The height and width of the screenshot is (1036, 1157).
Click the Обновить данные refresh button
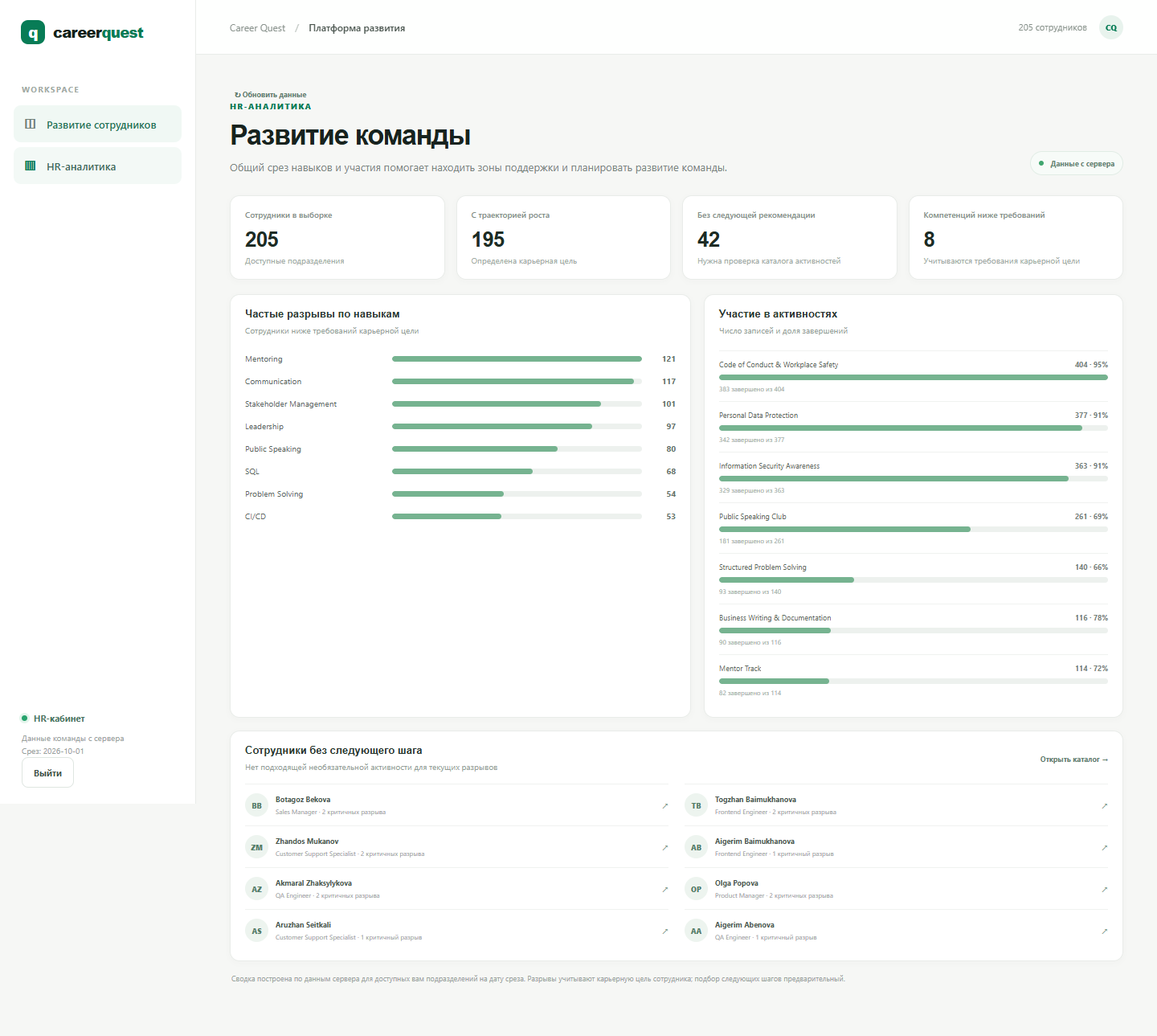271,95
